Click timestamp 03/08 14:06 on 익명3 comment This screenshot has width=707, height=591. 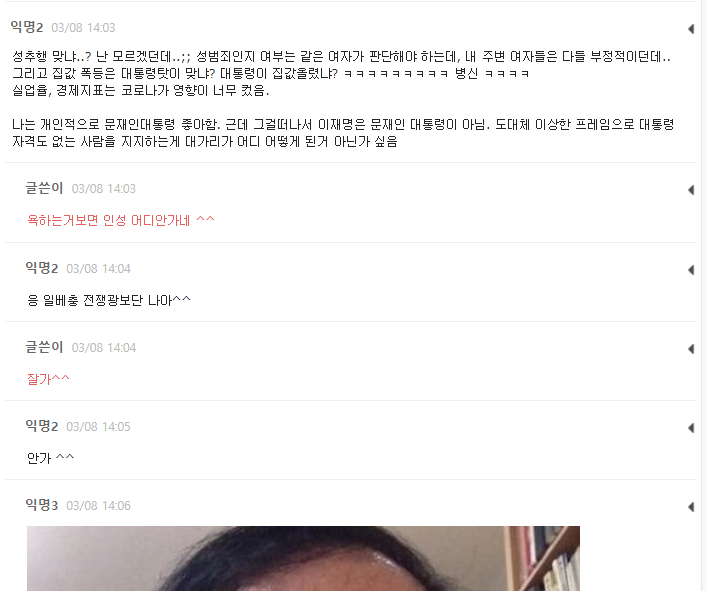pos(98,506)
